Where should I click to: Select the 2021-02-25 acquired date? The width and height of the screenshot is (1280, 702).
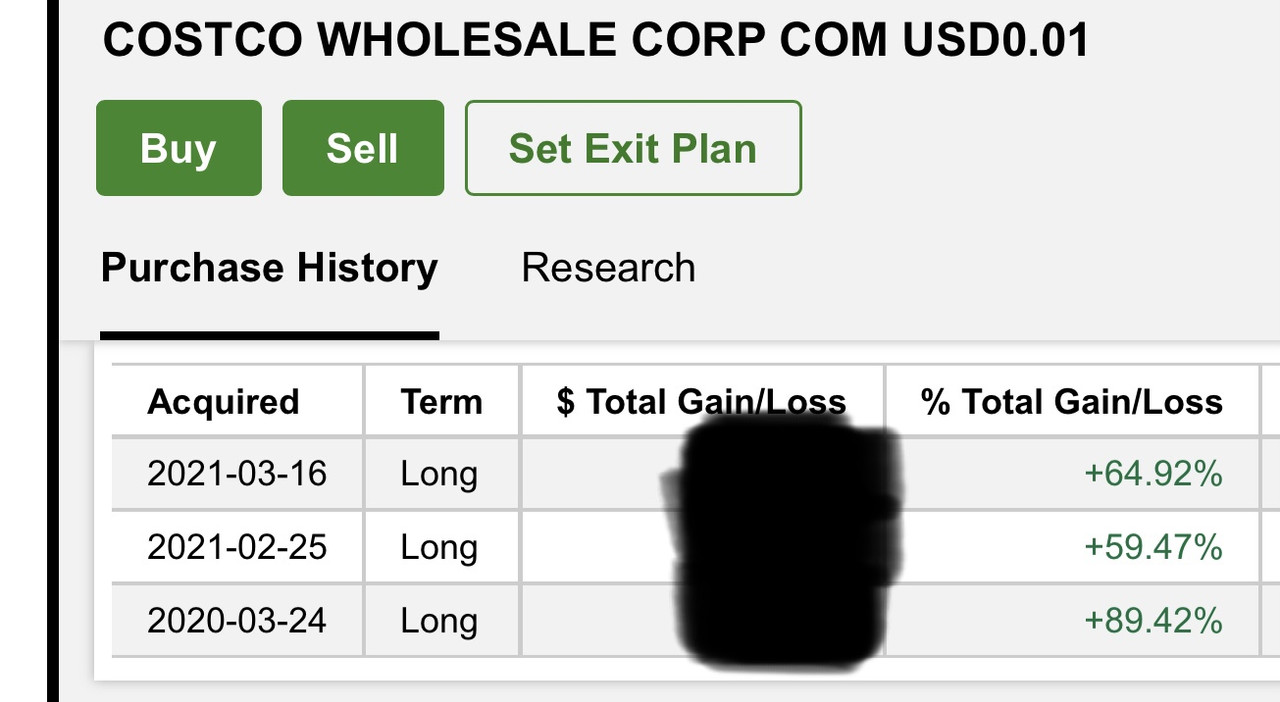[x=237, y=547]
